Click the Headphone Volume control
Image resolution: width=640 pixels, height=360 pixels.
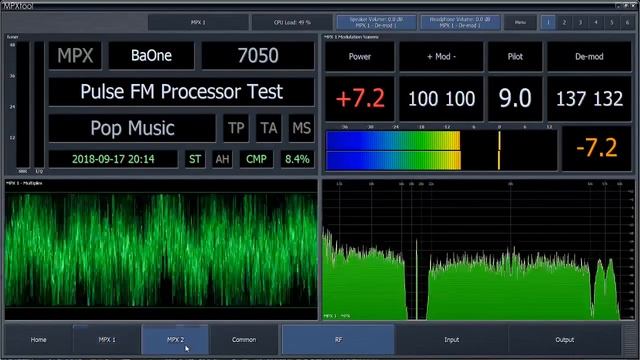point(460,22)
